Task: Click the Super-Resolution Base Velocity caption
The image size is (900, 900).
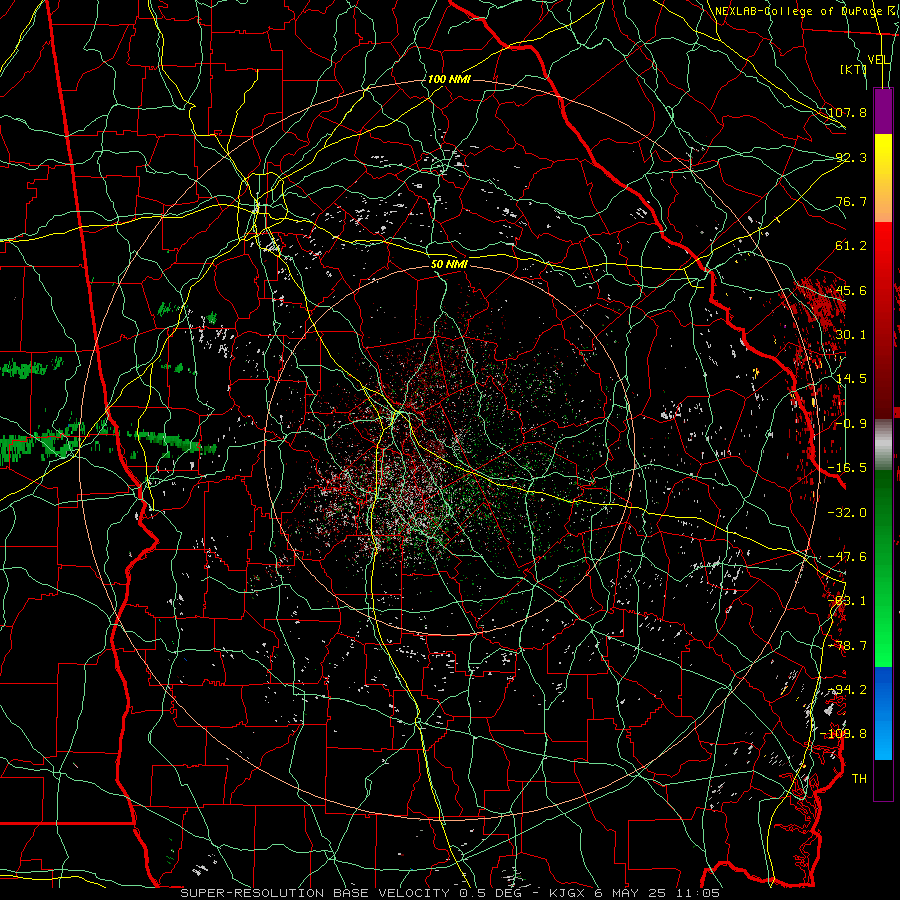Action: pos(449,893)
